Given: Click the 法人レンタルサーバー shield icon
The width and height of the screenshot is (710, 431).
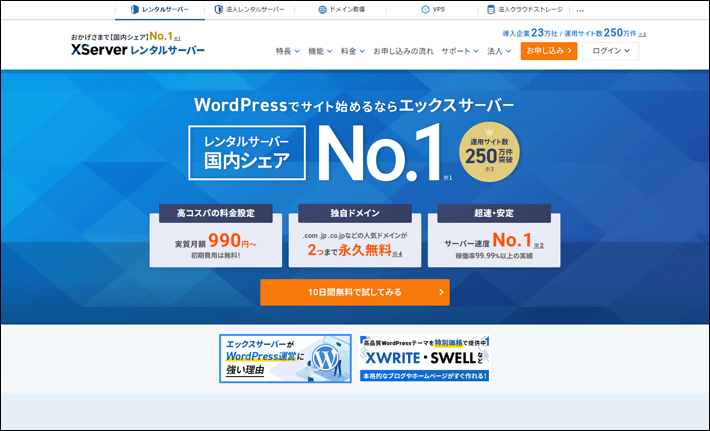Looking at the screenshot, I should [219, 10].
